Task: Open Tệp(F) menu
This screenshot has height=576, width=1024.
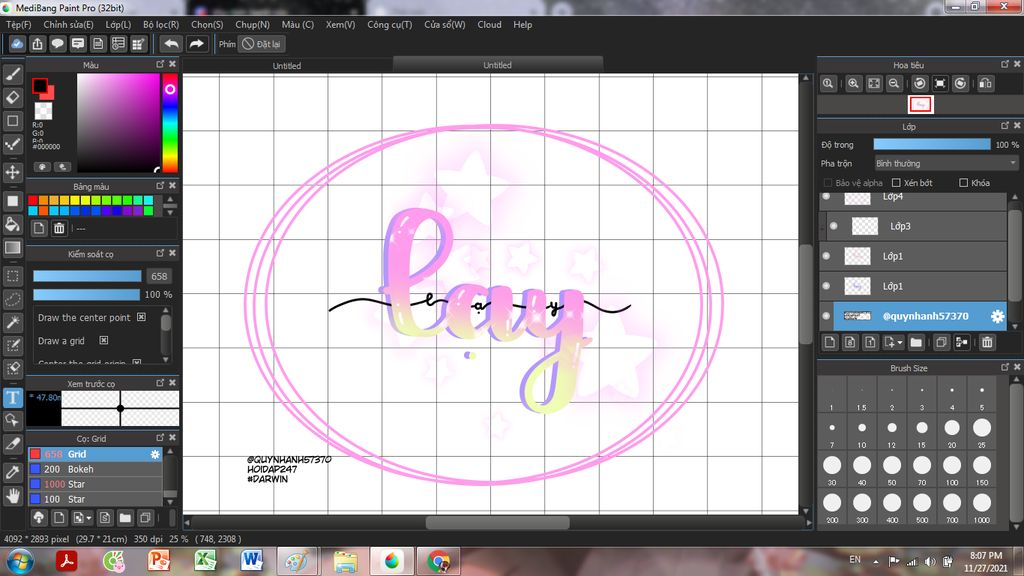Action: pos(18,24)
